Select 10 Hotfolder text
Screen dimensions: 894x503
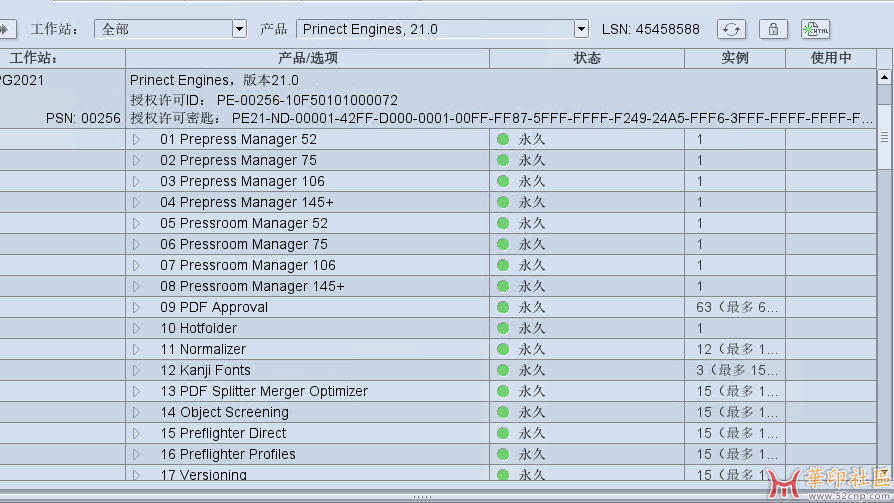(x=198, y=328)
